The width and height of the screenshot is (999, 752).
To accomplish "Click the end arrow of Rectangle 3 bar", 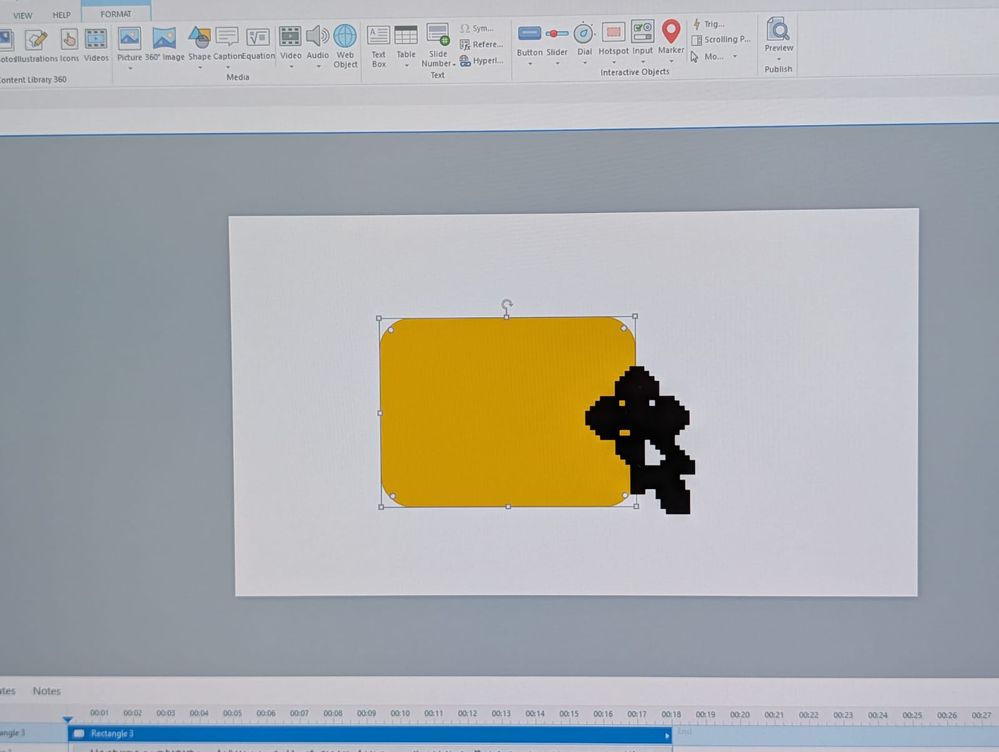I will 667,735.
